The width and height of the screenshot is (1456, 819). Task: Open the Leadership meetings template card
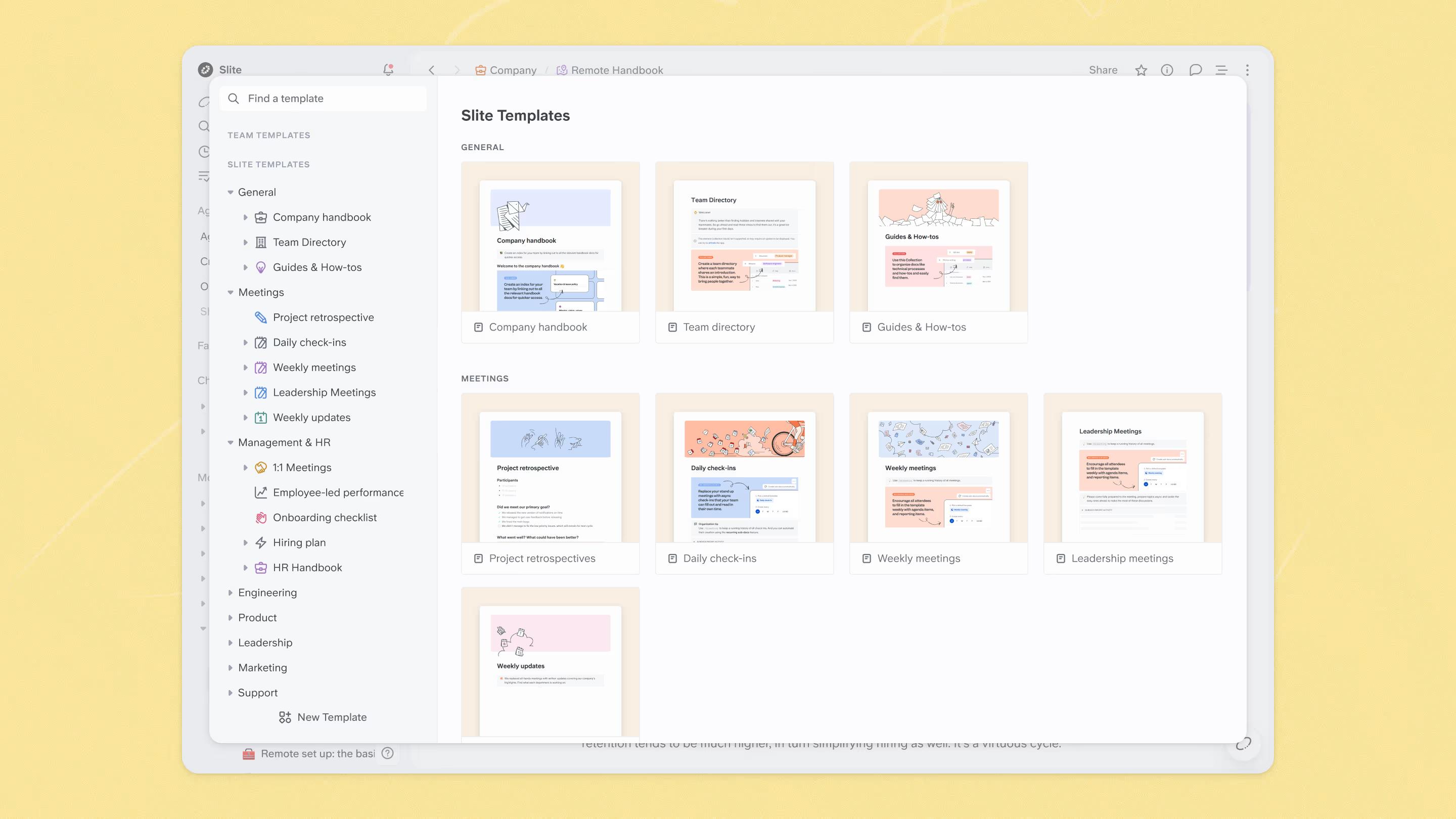coord(1132,484)
